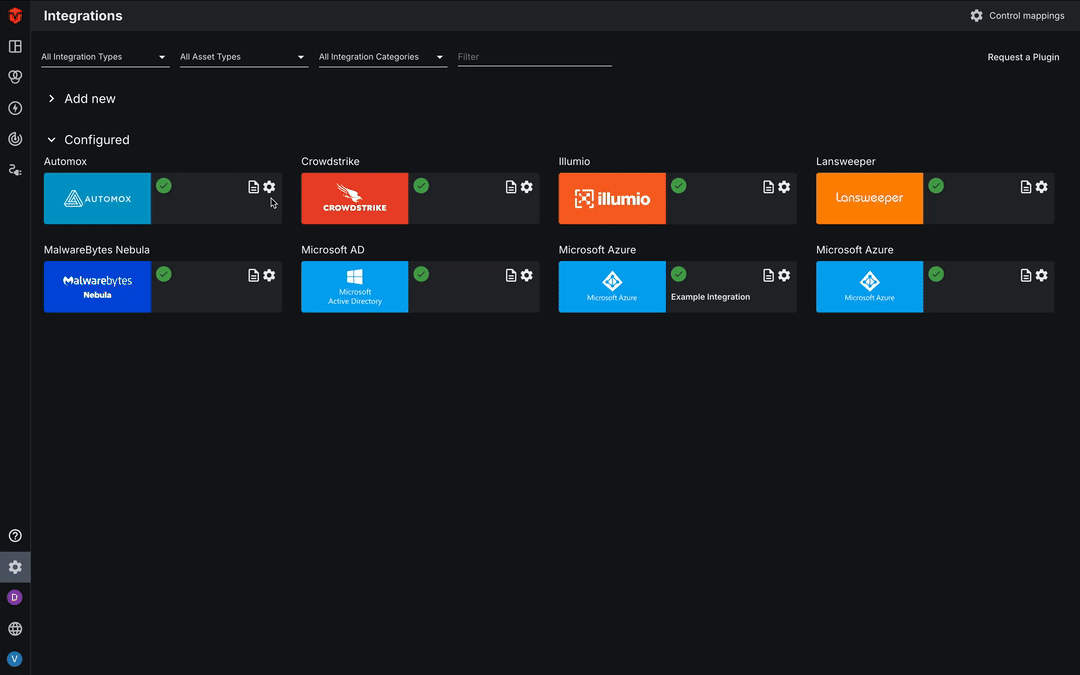The image size is (1080, 675).
Task: Open Illumio integration settings gear
Action: click(x=785, y=187)
